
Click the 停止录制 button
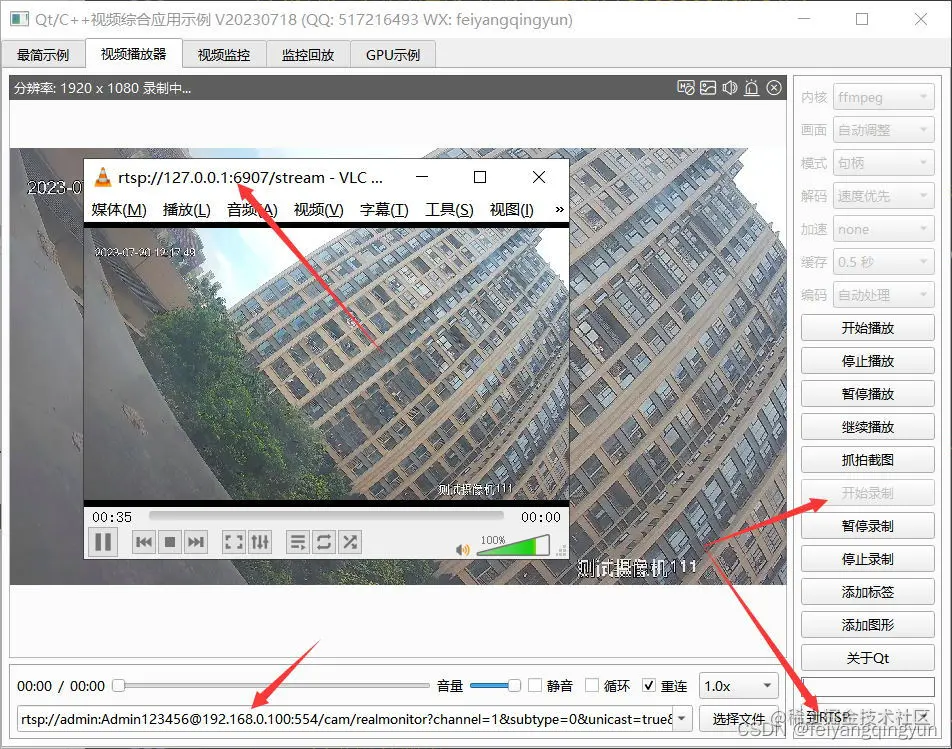coord(868,559)
